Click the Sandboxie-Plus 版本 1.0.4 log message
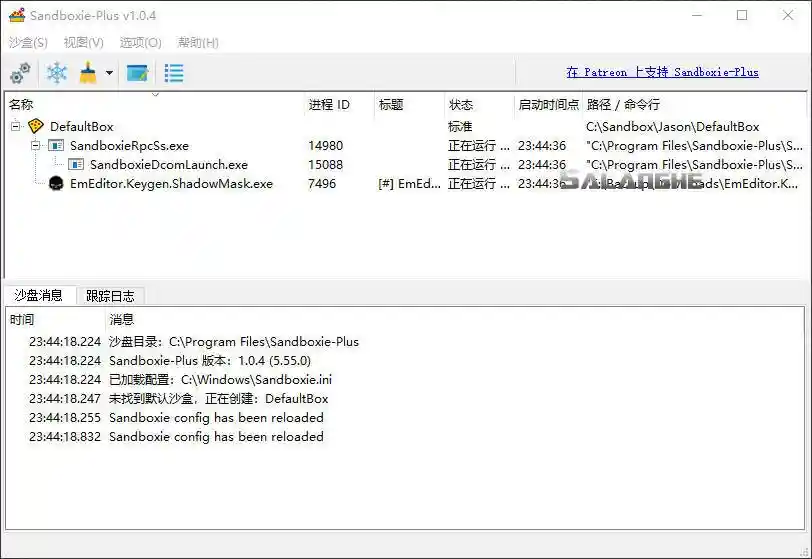Image resolution: width=812 pixels, height=559 pixels. [x=210, y=361]
